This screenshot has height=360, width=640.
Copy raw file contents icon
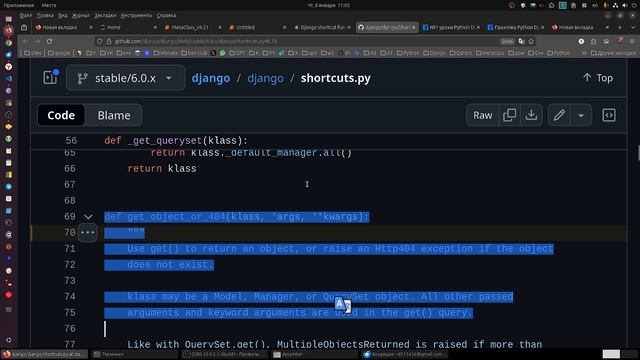509,116
